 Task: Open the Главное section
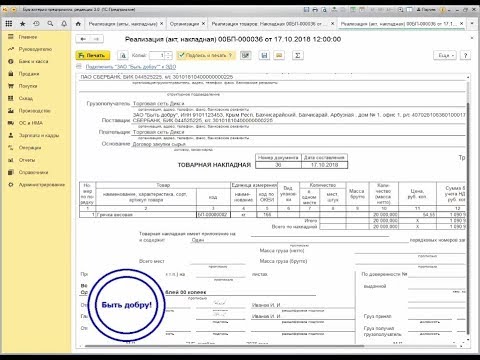click(28, 37)
